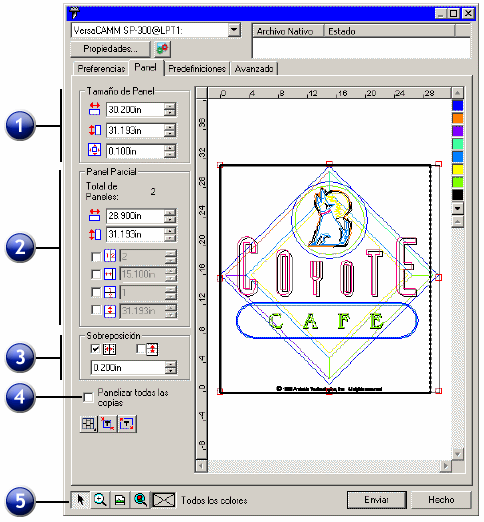Screen dimensions: 484x522
Task: Select the arrow pointer tool
Action: (x=80, y=500)
